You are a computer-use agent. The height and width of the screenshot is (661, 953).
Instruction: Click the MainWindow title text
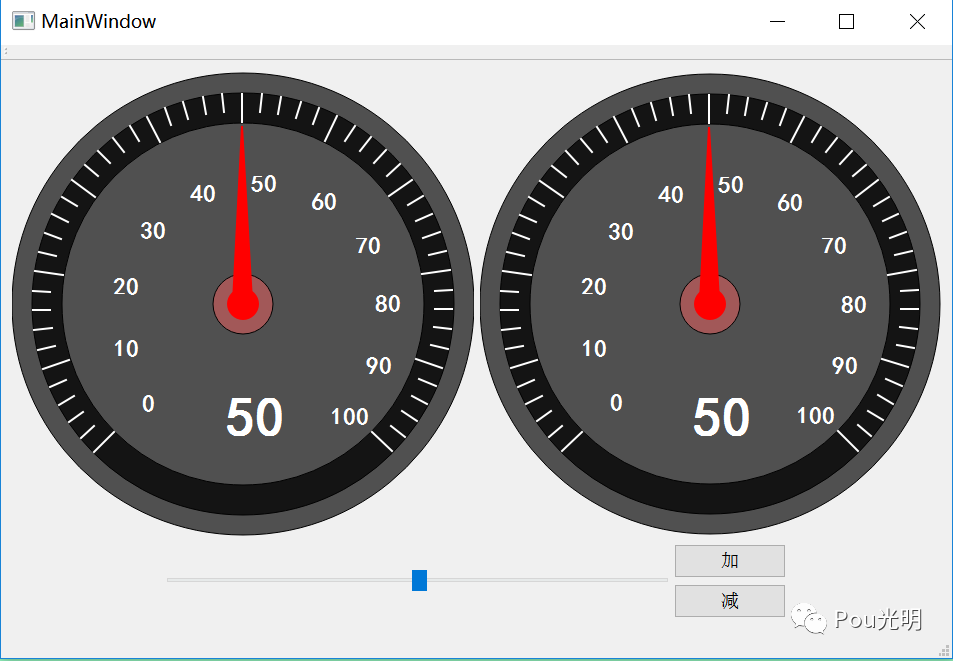point(99,22)
